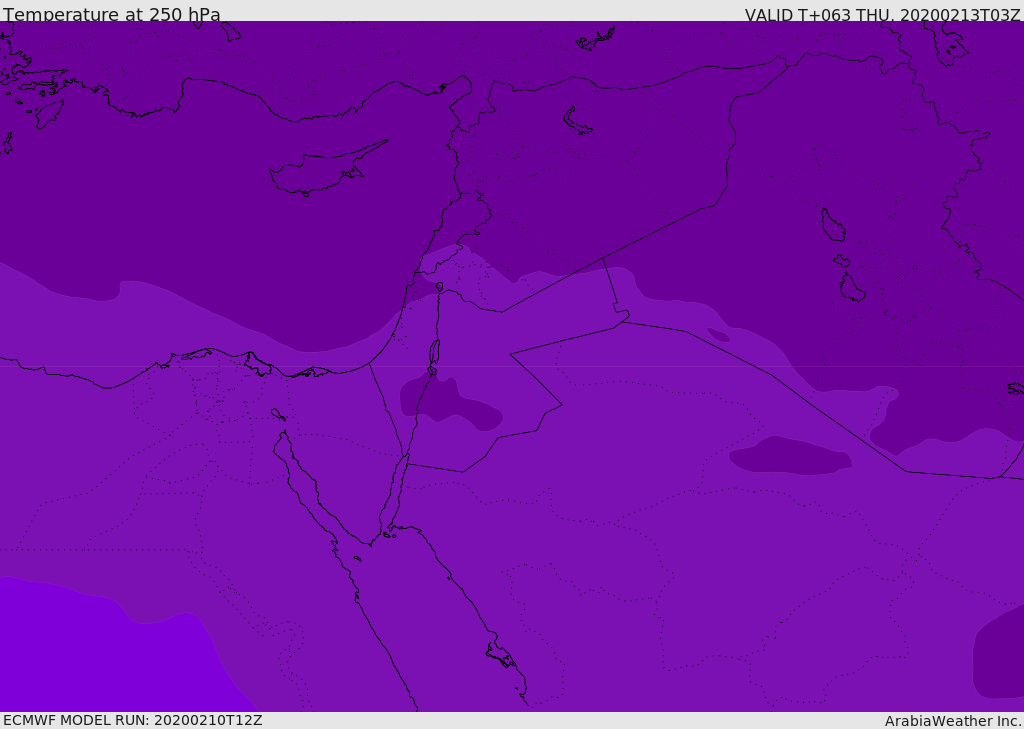The height and width of the screenshot is (729, 1024).
Task: Open the ArabiaWeather Inc. credit text
Action: coord(953,721)
